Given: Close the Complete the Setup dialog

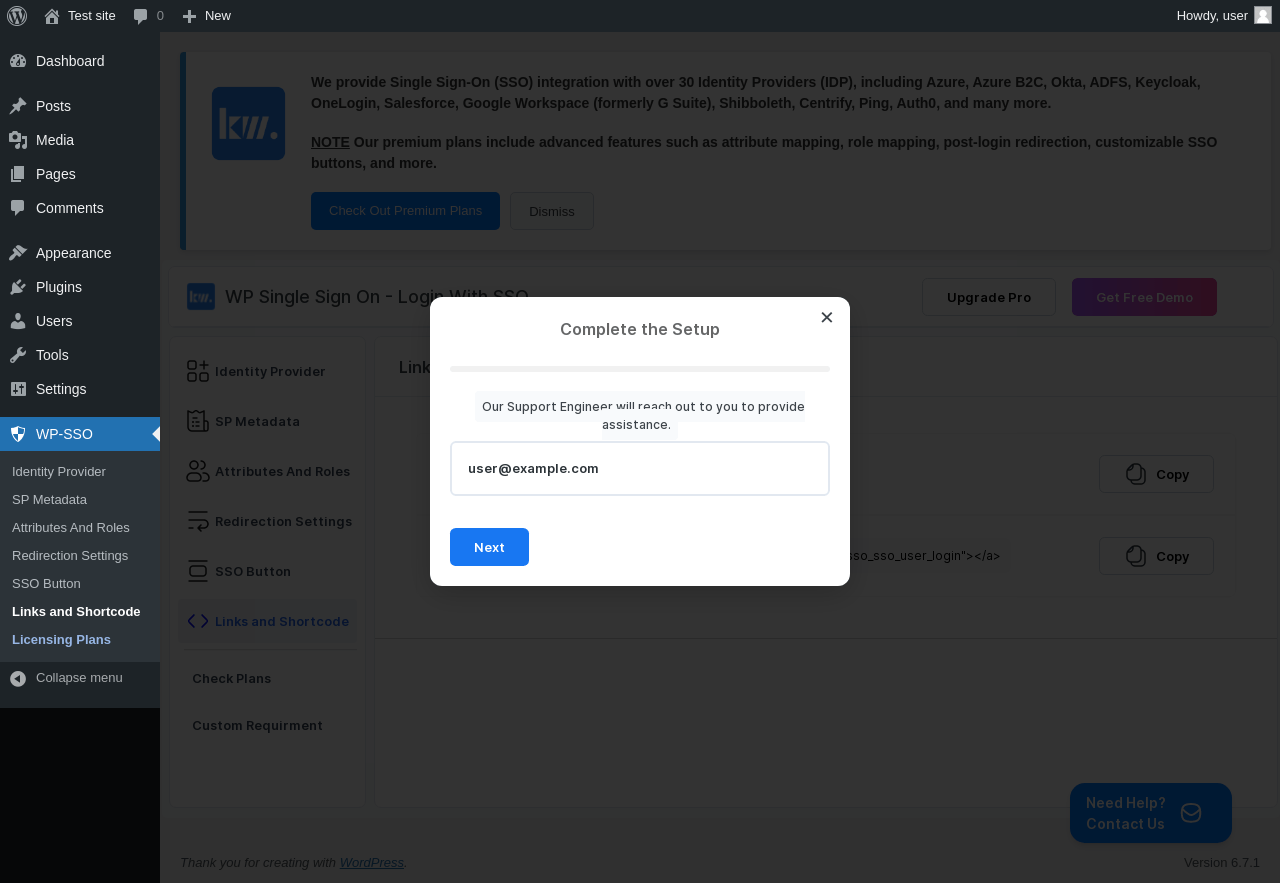Looking at the screenshot, I should (827, 317).
